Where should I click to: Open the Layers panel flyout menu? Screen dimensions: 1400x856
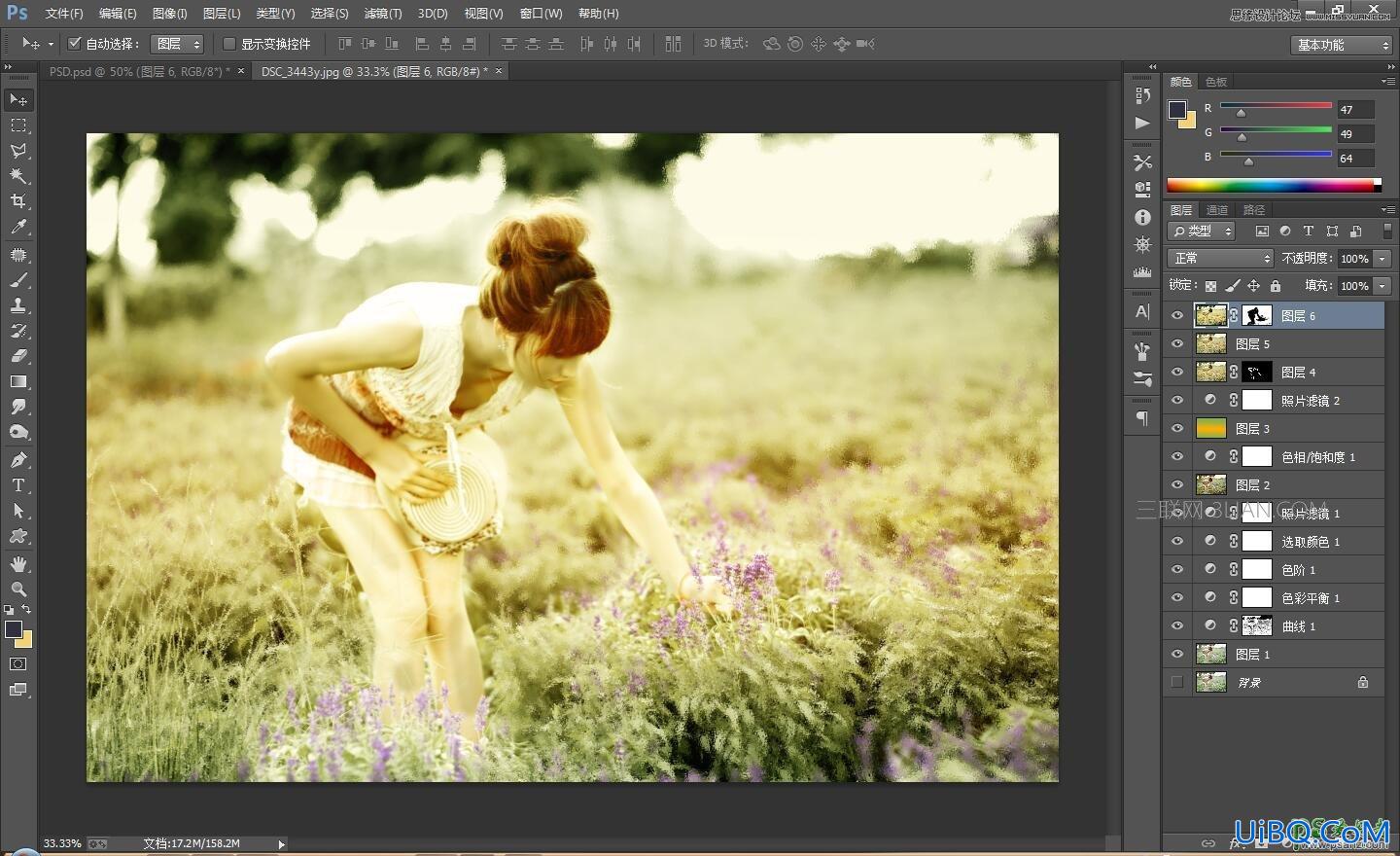point(1387,209)
